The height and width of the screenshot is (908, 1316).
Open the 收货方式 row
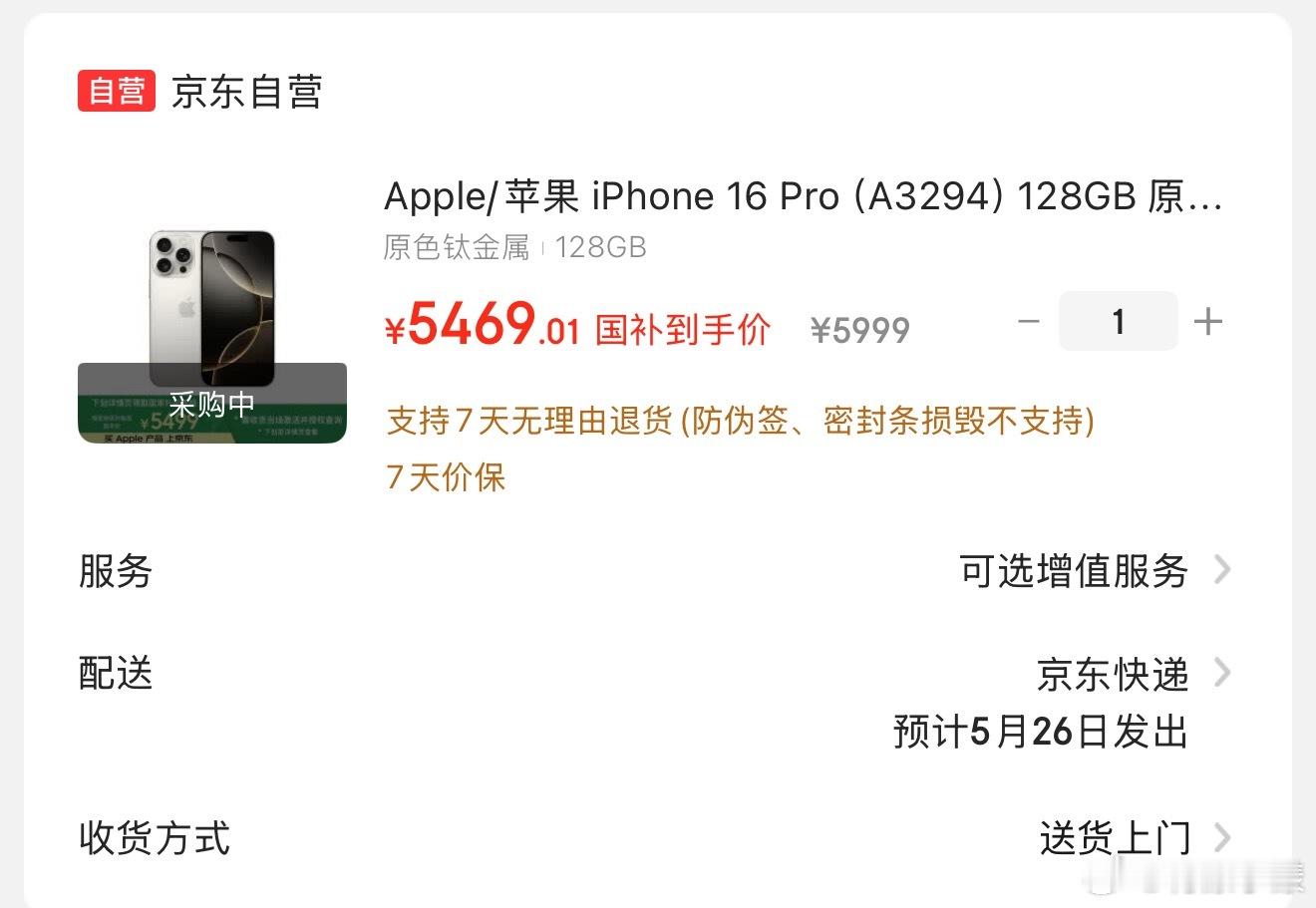click(x=656, y=837)
